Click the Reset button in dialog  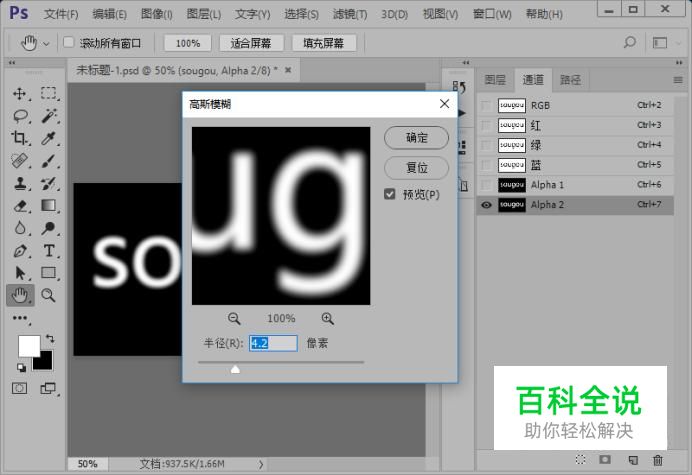coord(416,168)
